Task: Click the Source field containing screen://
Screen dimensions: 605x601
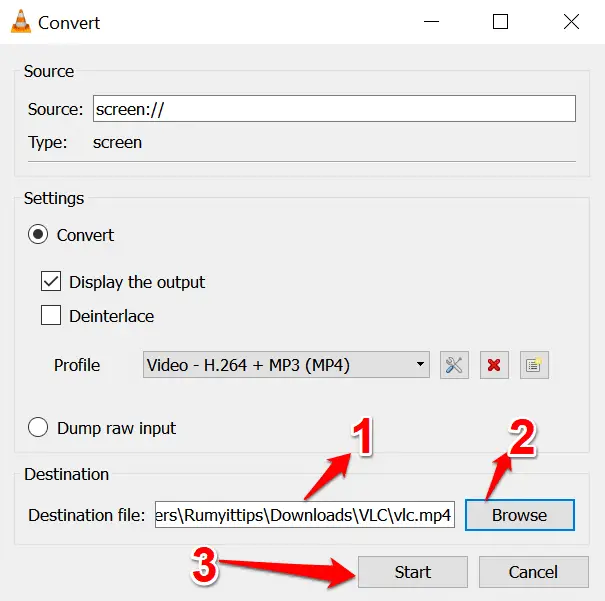Action: click(333, 109)
